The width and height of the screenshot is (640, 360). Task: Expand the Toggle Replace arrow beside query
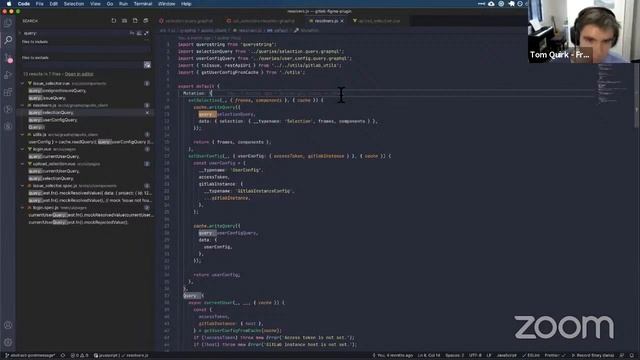pos(19,33)
